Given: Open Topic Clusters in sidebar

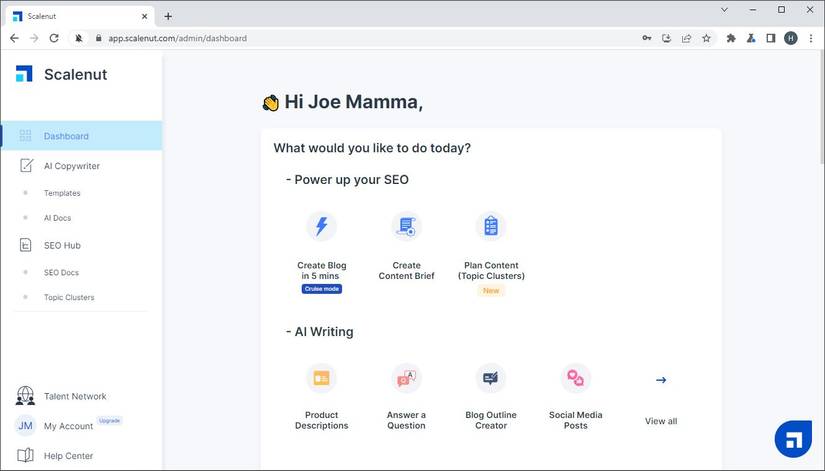Looking at the screenshot, I should pos(69,297).
